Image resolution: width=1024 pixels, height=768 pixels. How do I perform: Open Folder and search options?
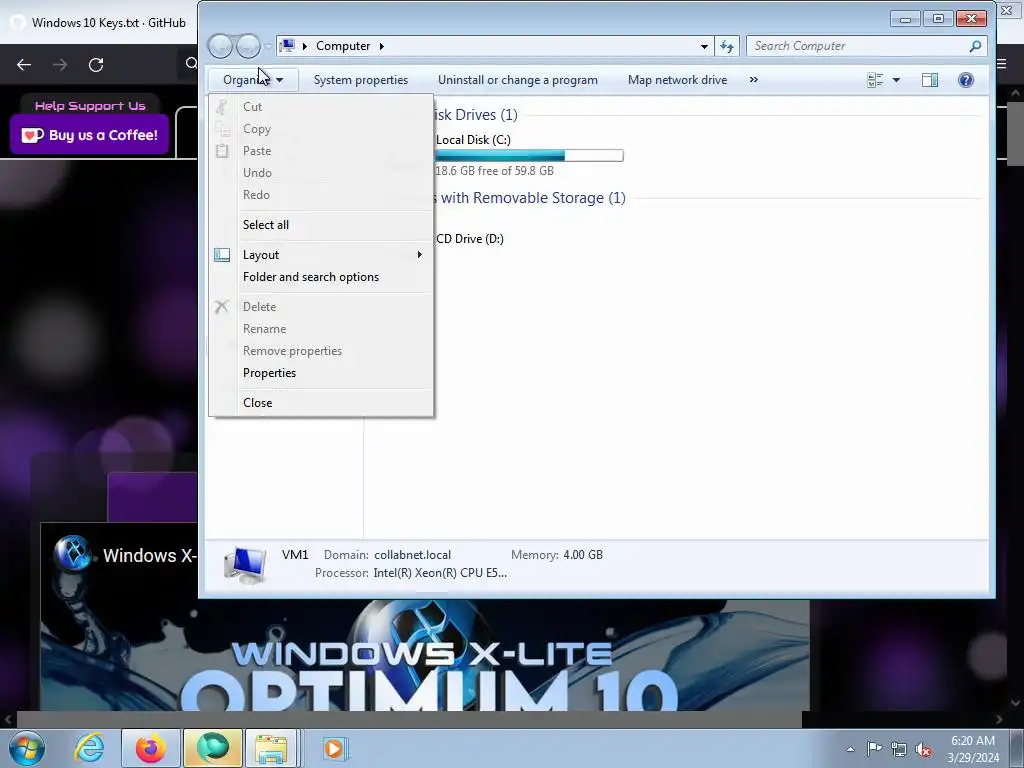pos(311,277)
